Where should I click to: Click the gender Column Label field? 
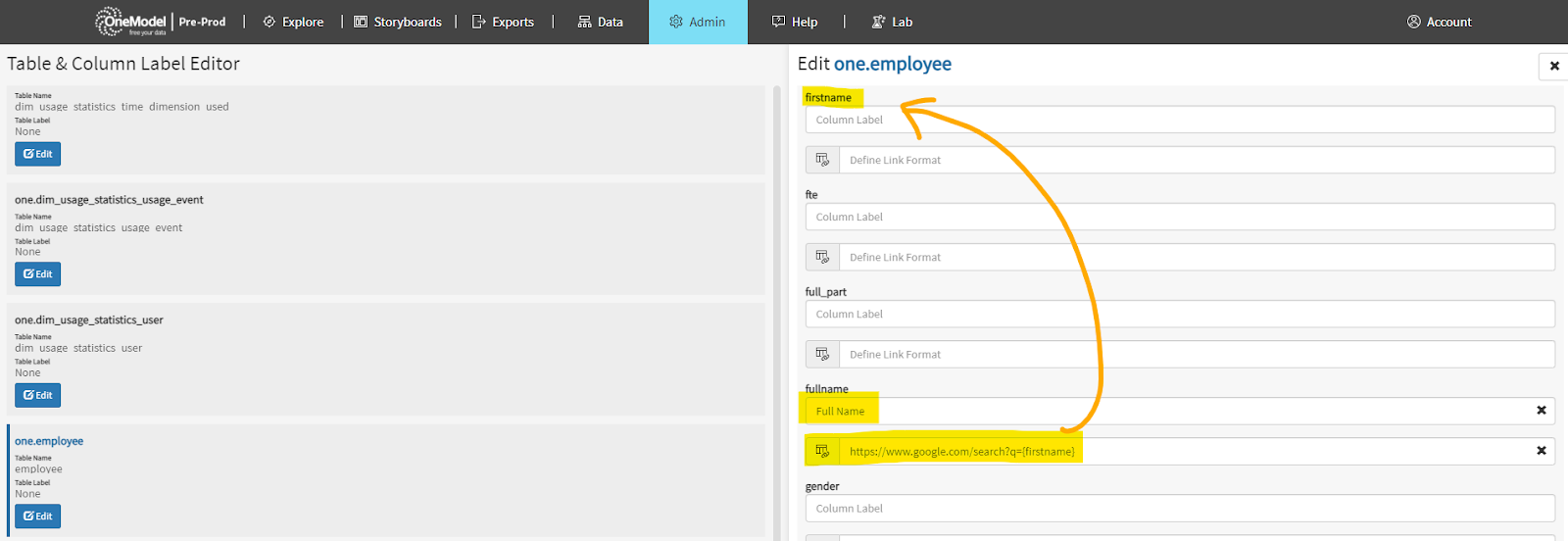(x=1179, y=509)
